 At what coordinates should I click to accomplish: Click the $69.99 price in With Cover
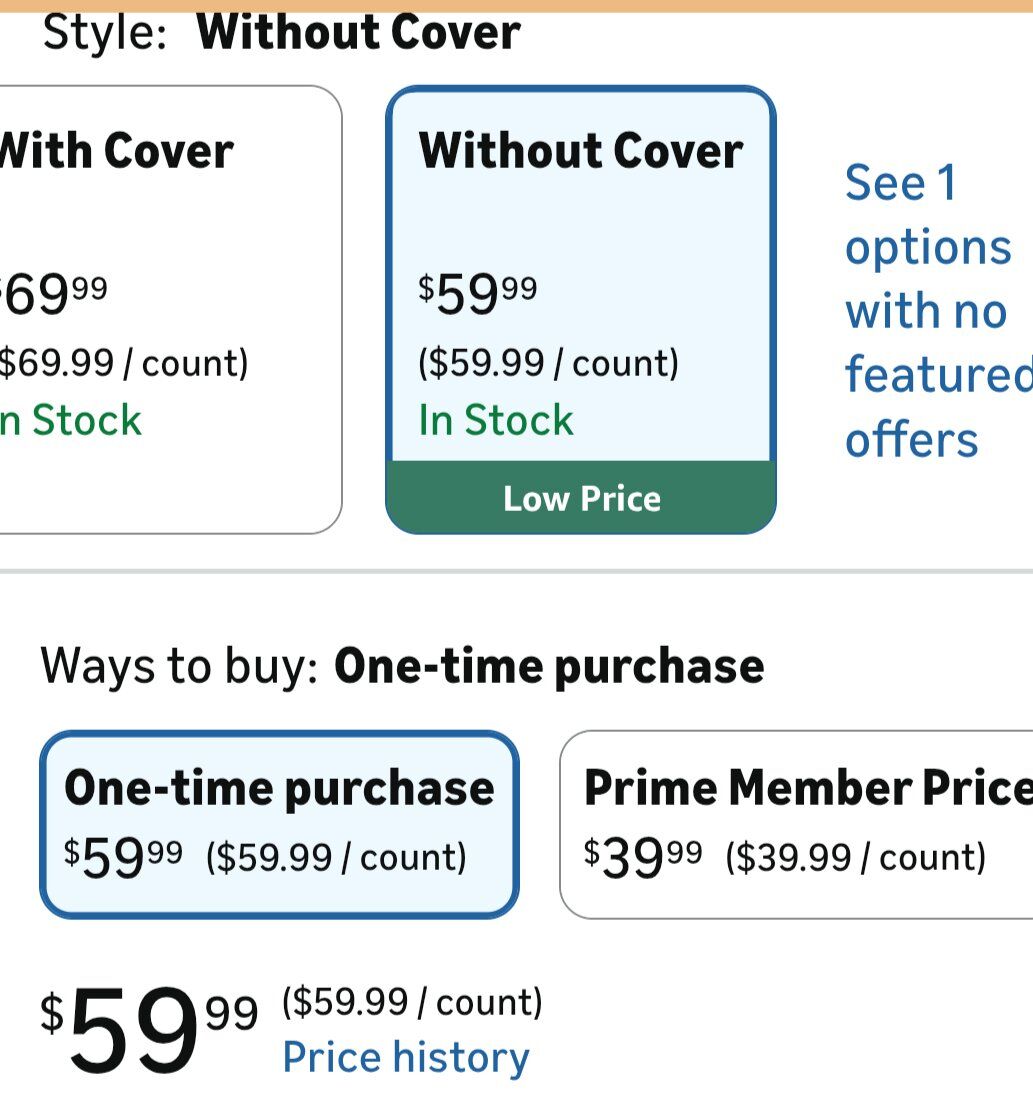pyautogui.click(x=55, y=294)
